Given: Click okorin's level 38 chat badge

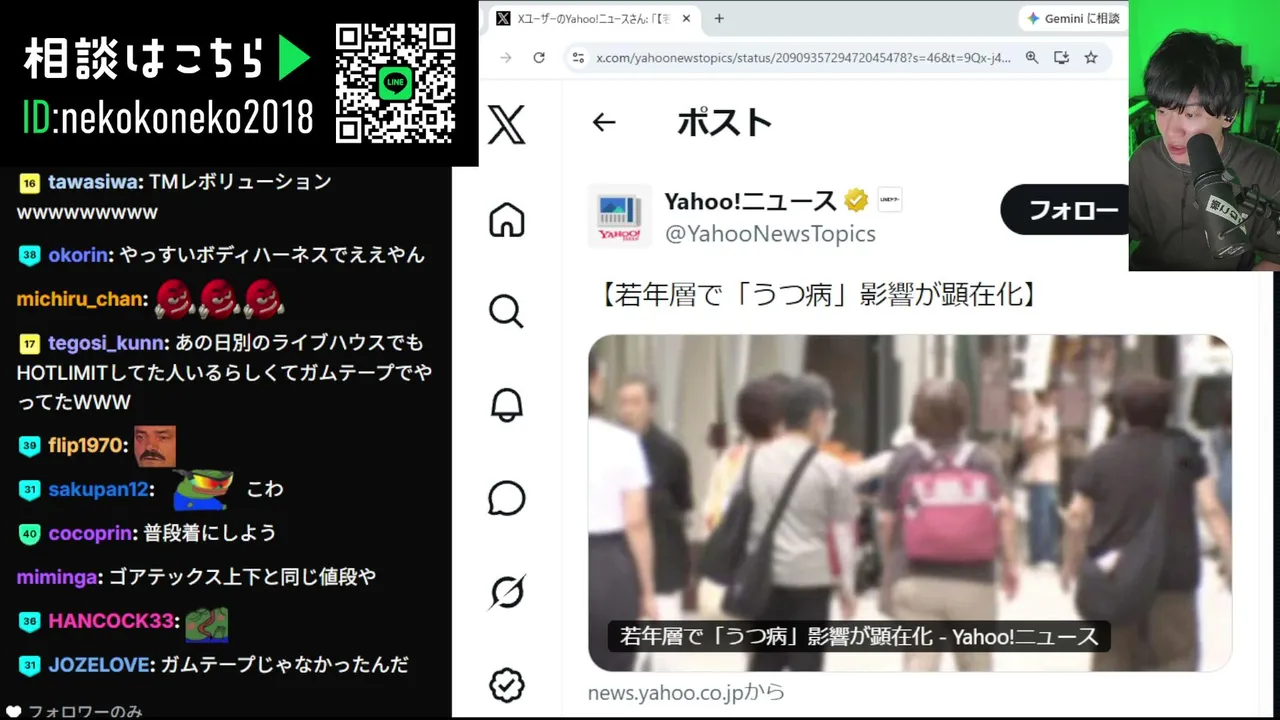Looking at the screenshot, I should click(x=29, y=256).
